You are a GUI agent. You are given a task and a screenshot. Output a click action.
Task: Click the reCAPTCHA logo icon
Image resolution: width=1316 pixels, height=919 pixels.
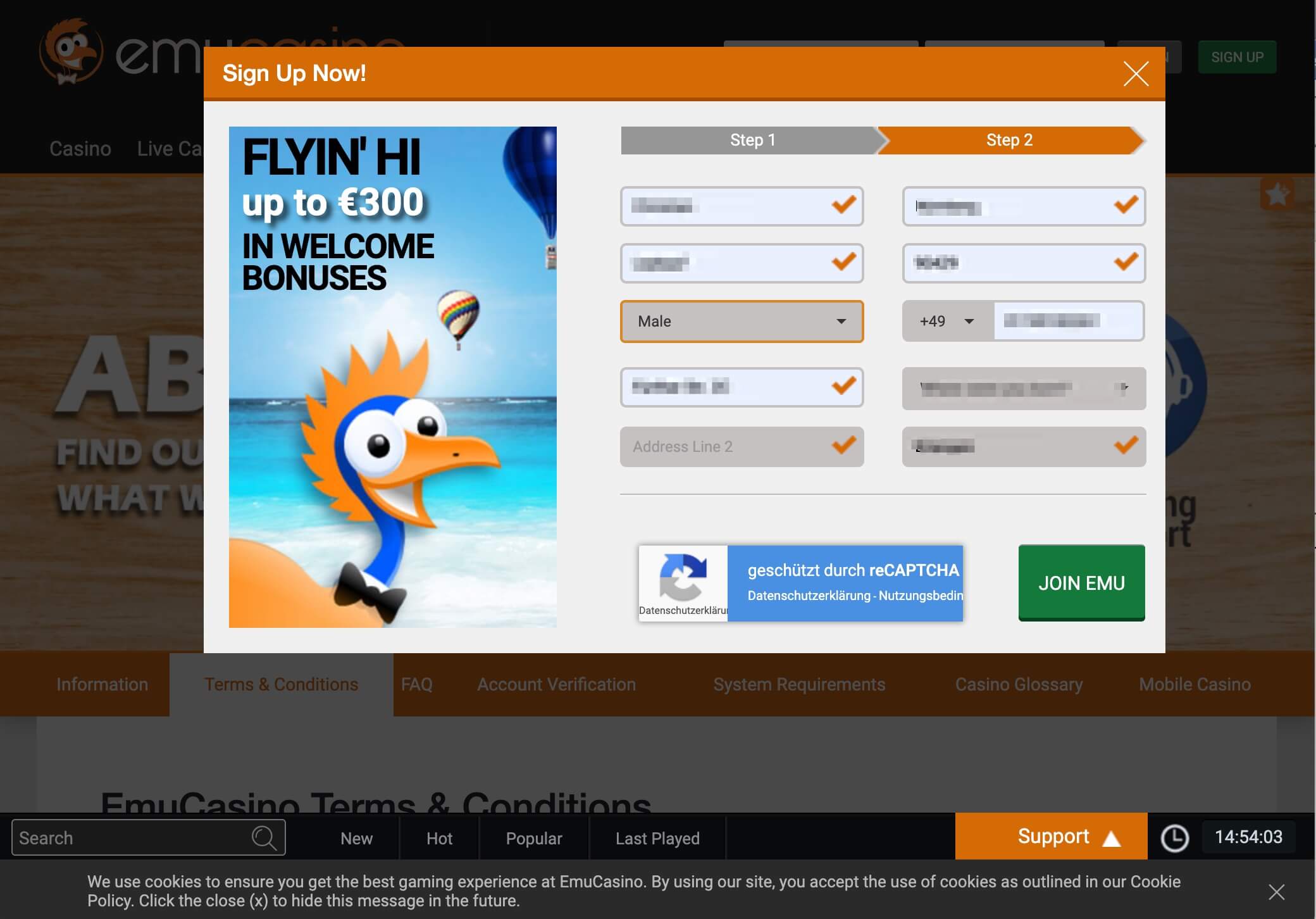click(x=683, y=576)
